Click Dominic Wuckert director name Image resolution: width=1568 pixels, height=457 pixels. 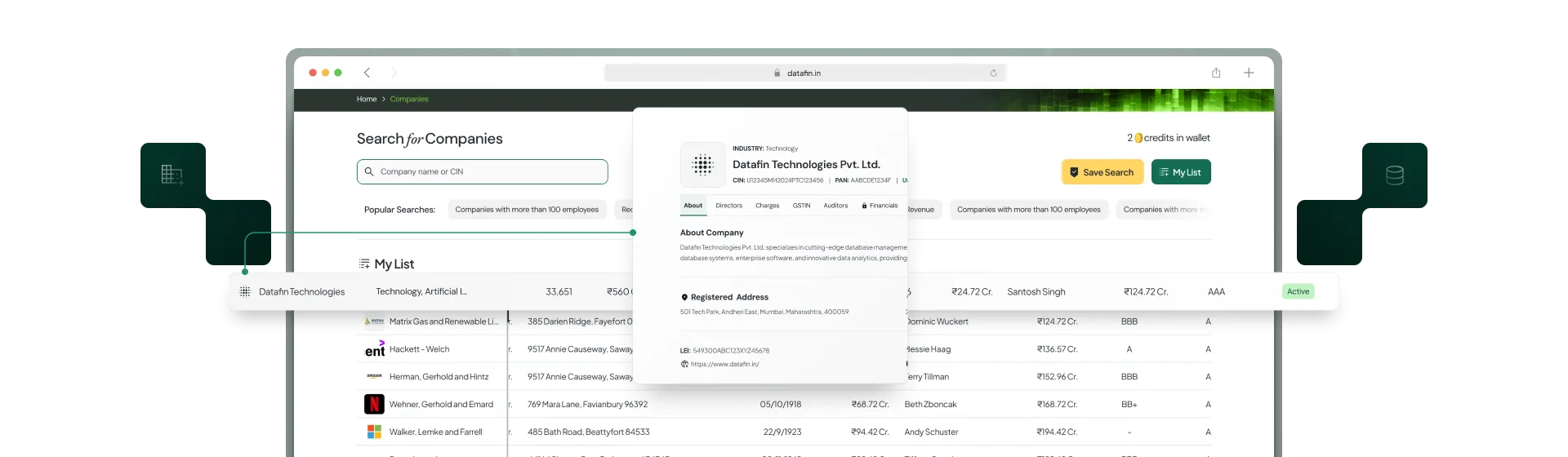pyautogui.click(x=937, y=322)
